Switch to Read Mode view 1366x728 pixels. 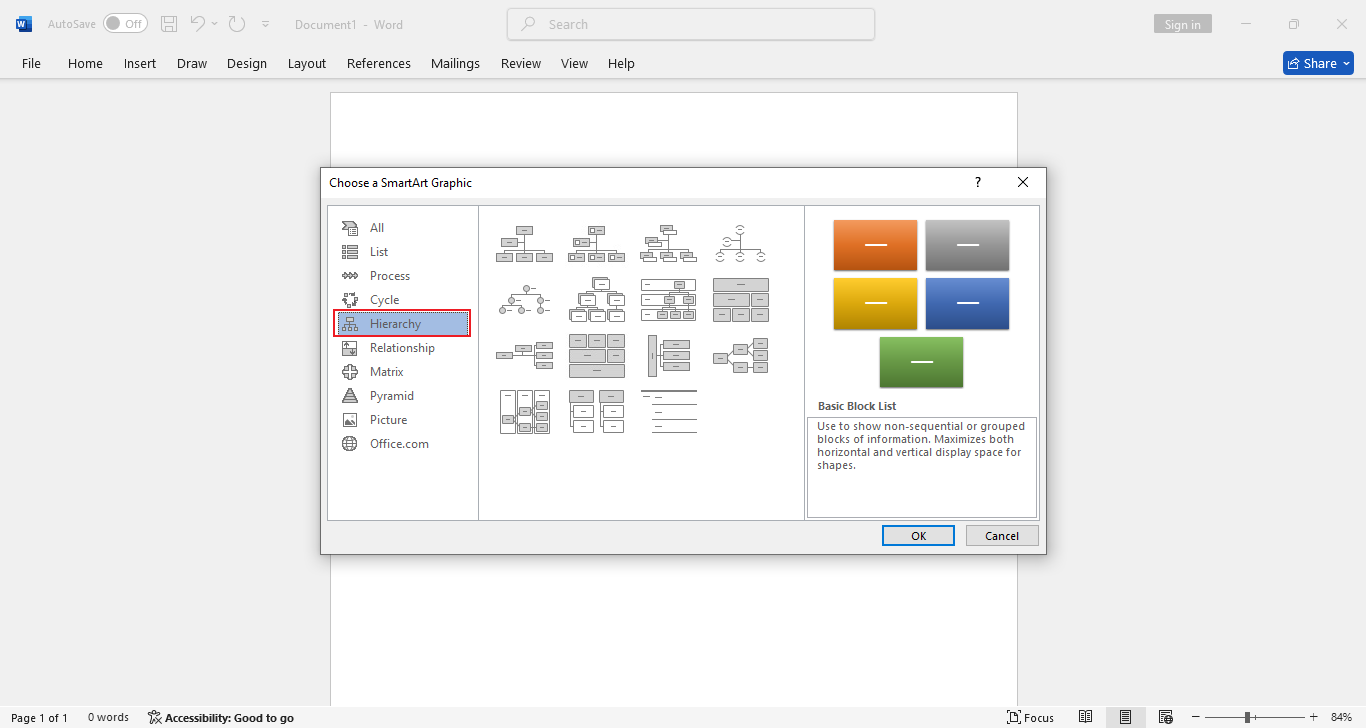click(1085, 717)
